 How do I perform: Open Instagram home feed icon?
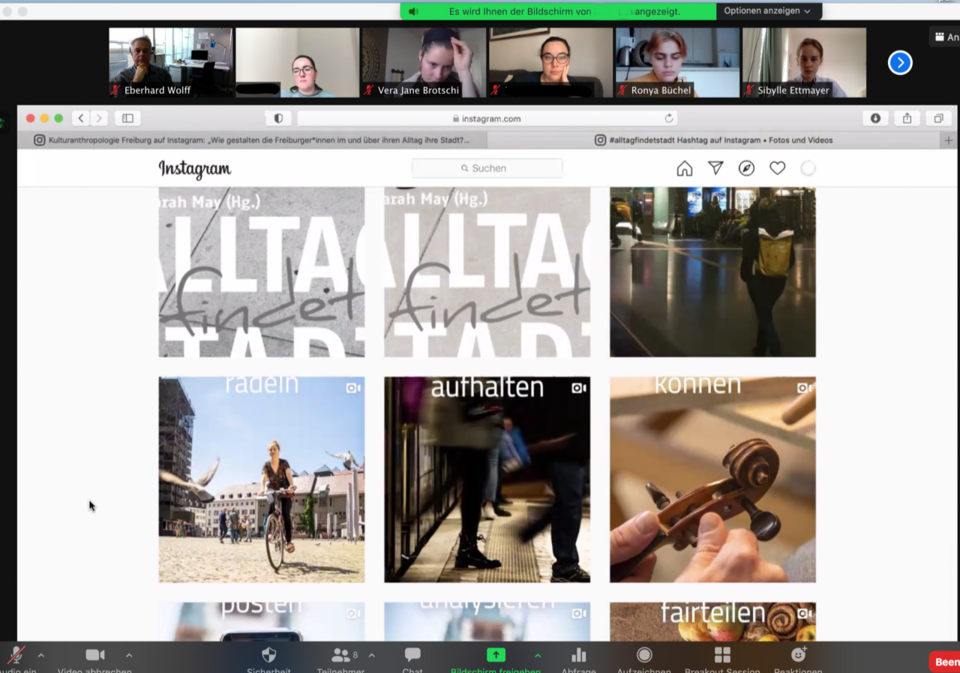[684, 168]
